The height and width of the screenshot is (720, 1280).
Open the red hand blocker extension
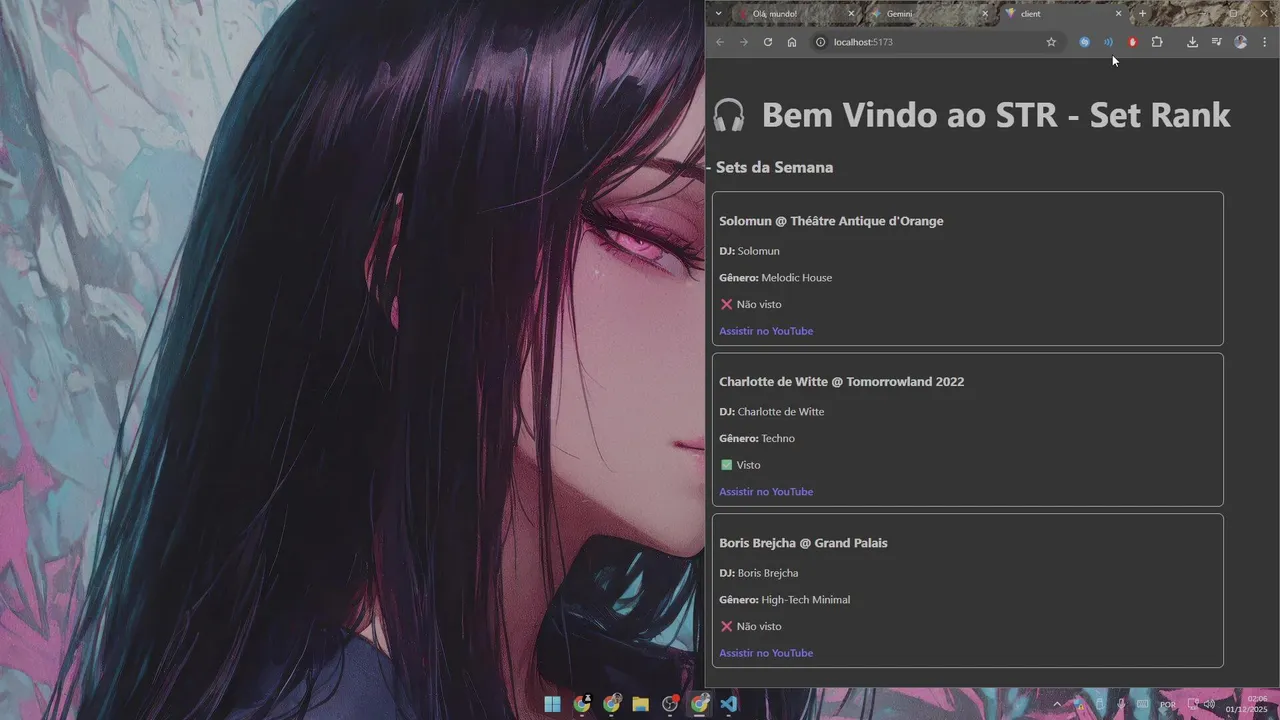(x=1133, y=42)
